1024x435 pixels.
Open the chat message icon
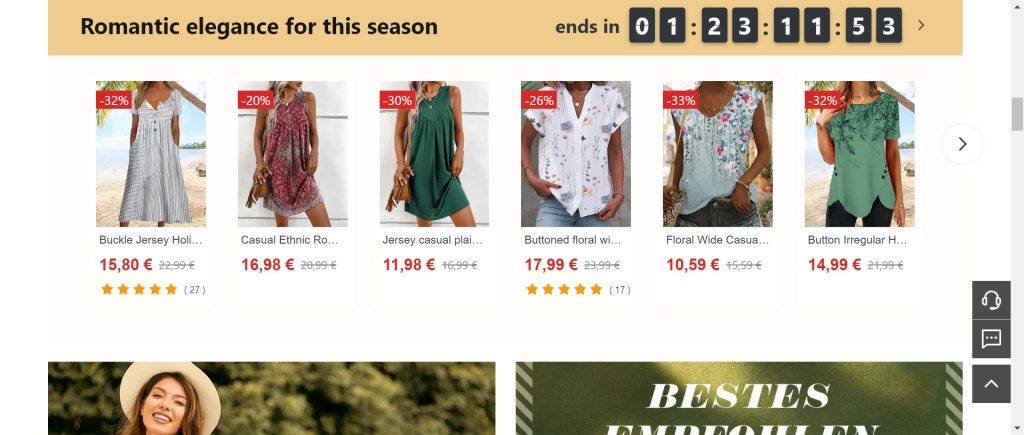(x=991, y=338)
